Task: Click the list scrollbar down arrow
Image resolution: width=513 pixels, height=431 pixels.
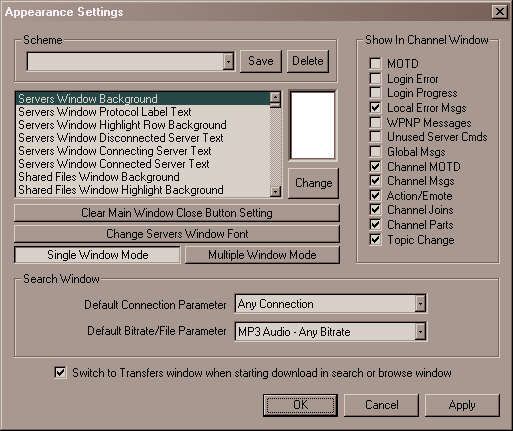Action: coord(275,191)
